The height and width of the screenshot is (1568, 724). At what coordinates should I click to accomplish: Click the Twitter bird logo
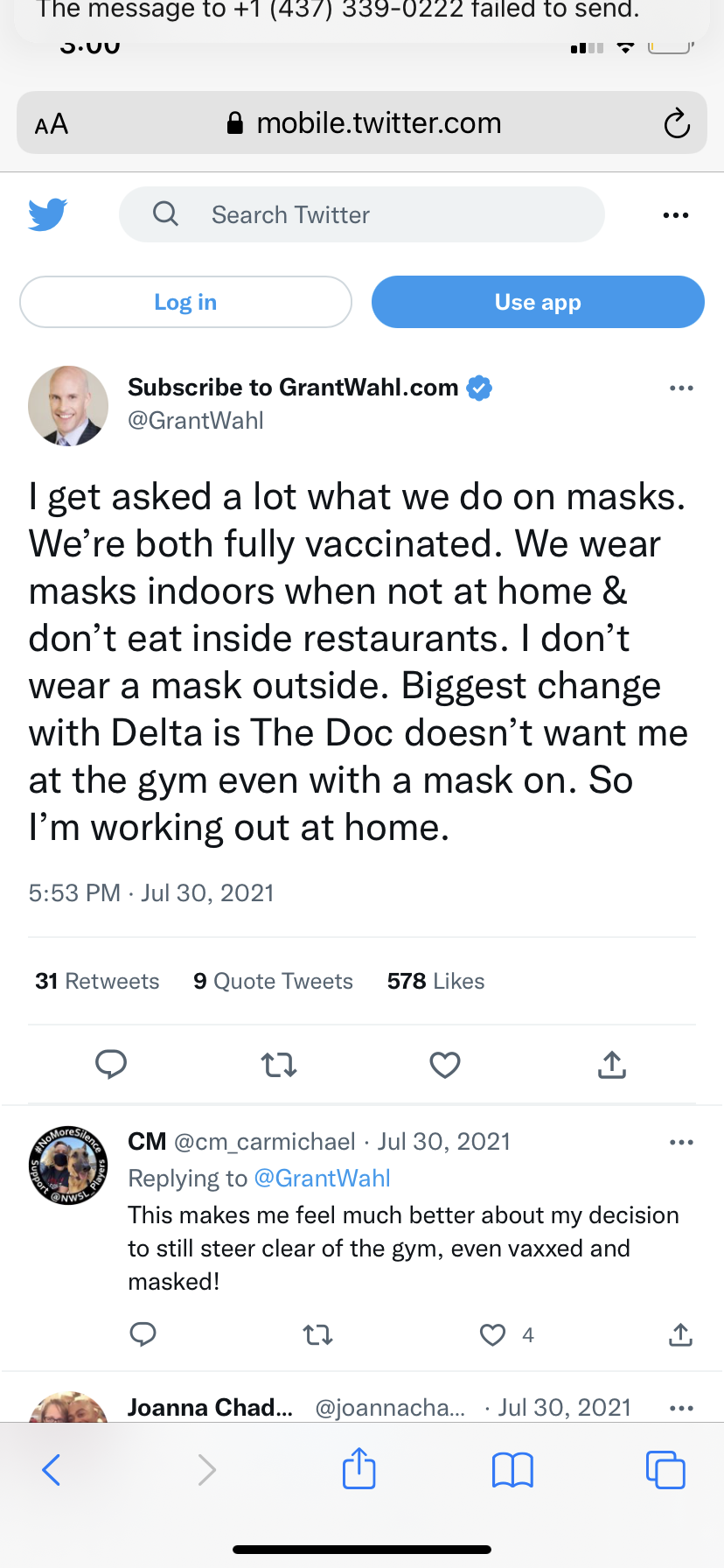click(x=48, y=214)
